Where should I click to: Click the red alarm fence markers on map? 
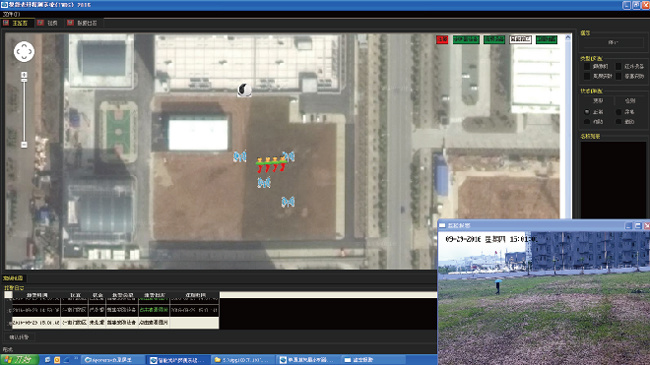click(271, 165)
